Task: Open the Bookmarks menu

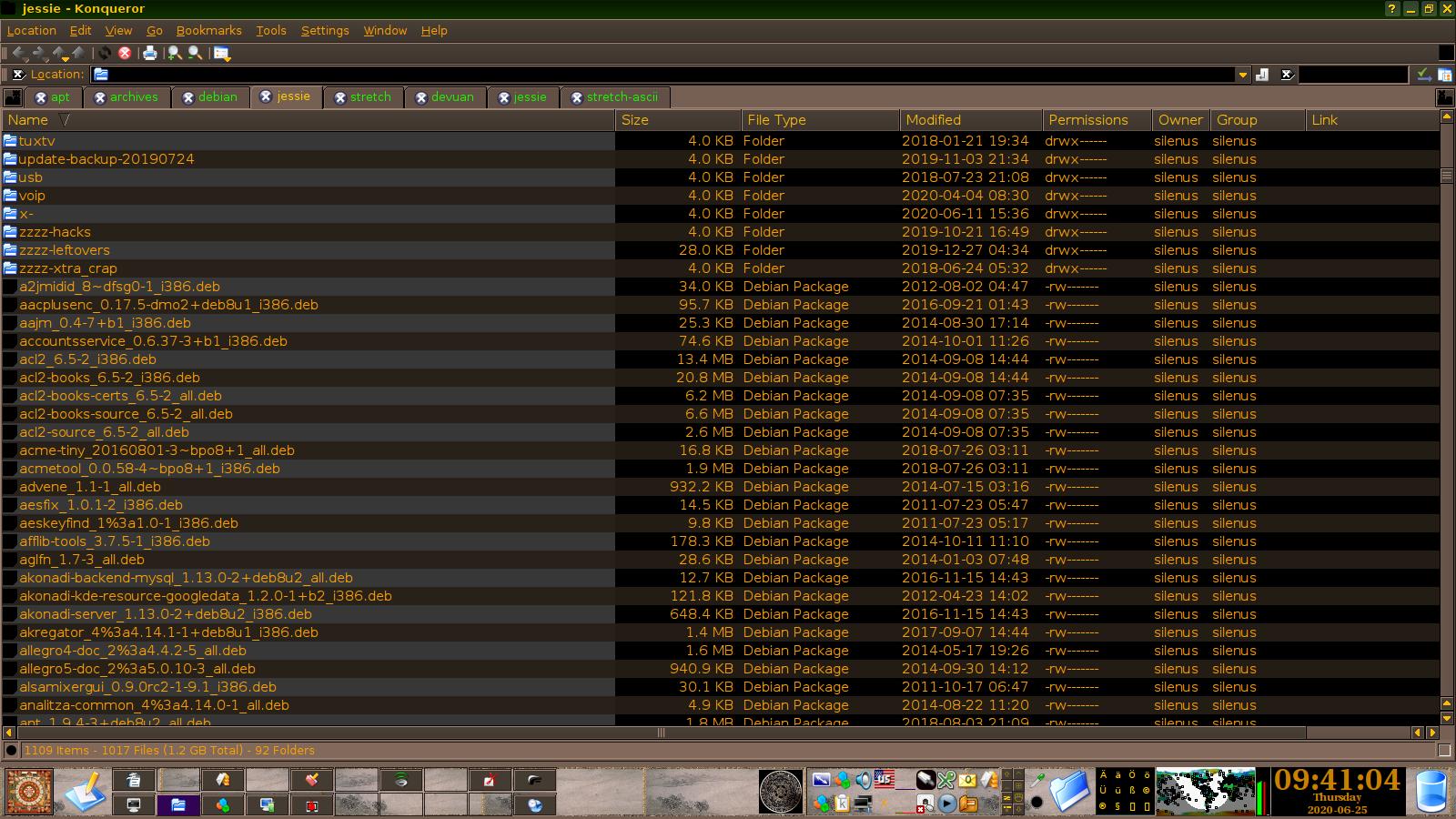Action: (208, 30)
